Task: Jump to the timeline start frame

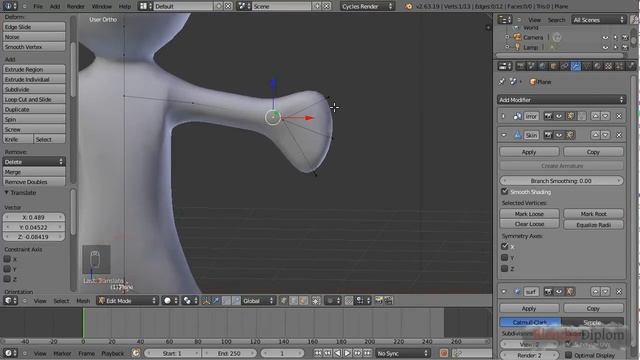Action: pyautogui.click(x=318, y=353)
